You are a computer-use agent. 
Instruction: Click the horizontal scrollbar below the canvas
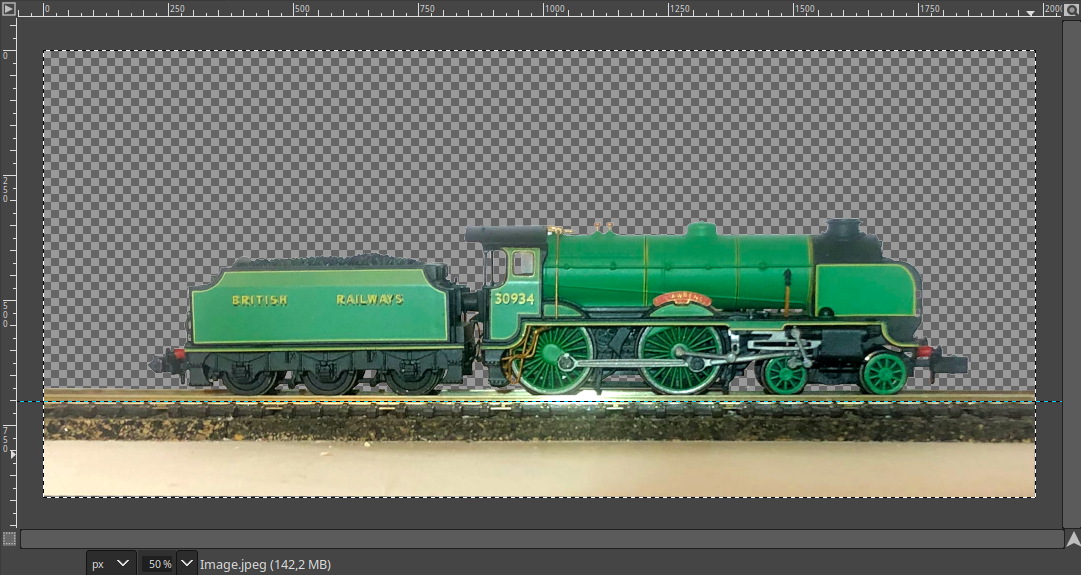pos(542,538)
